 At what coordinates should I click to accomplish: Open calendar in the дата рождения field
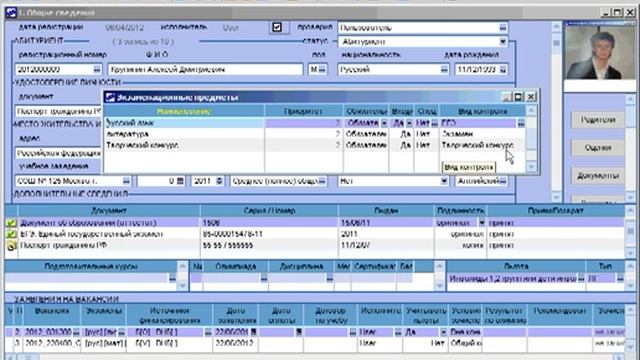(503, 69)
